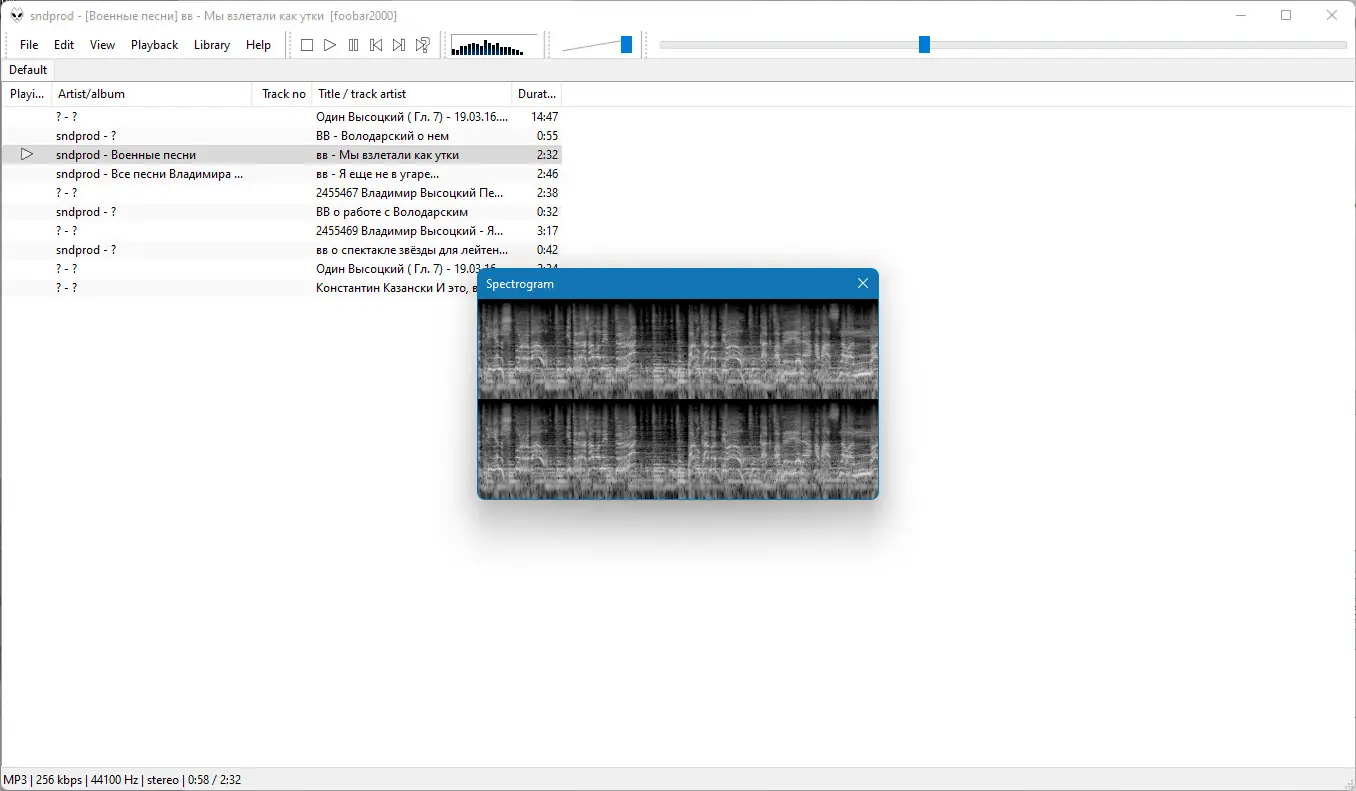Switch to the Default playlist tab
This screenshot has height=791, width=1356.
click(28, 70)
